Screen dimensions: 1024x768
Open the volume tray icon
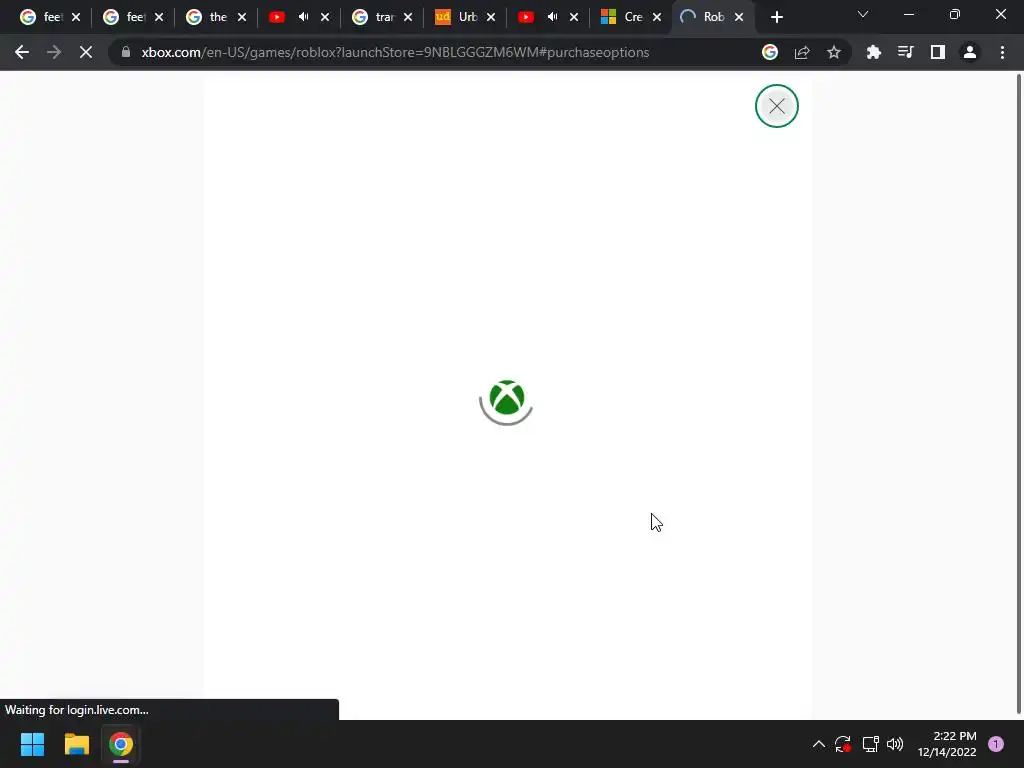point(895,744)
